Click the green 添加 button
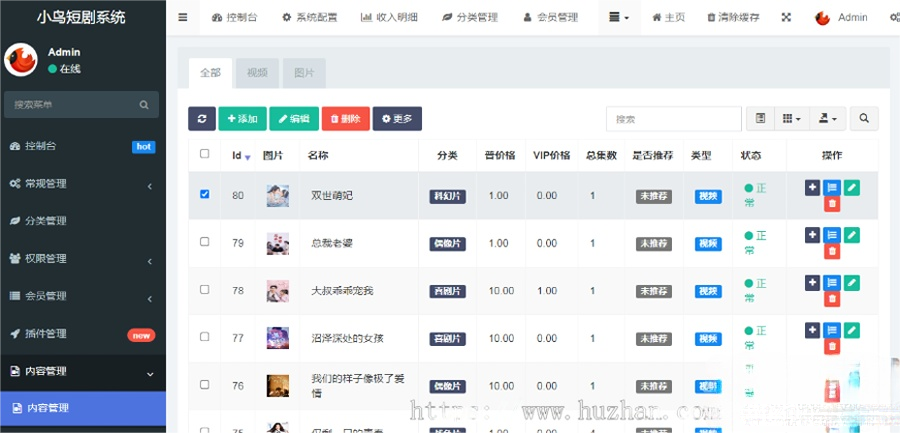This screenshot has height=433, width=900. coord(242,119)
